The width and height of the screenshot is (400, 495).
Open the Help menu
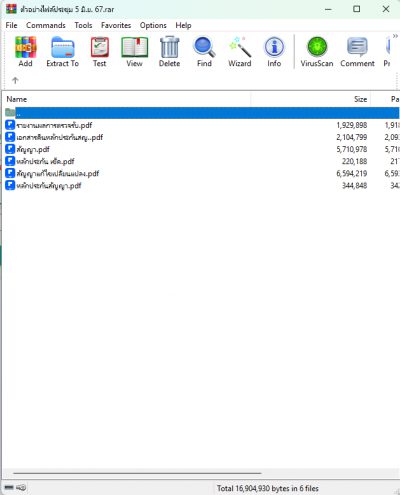(x=183, y=25)
